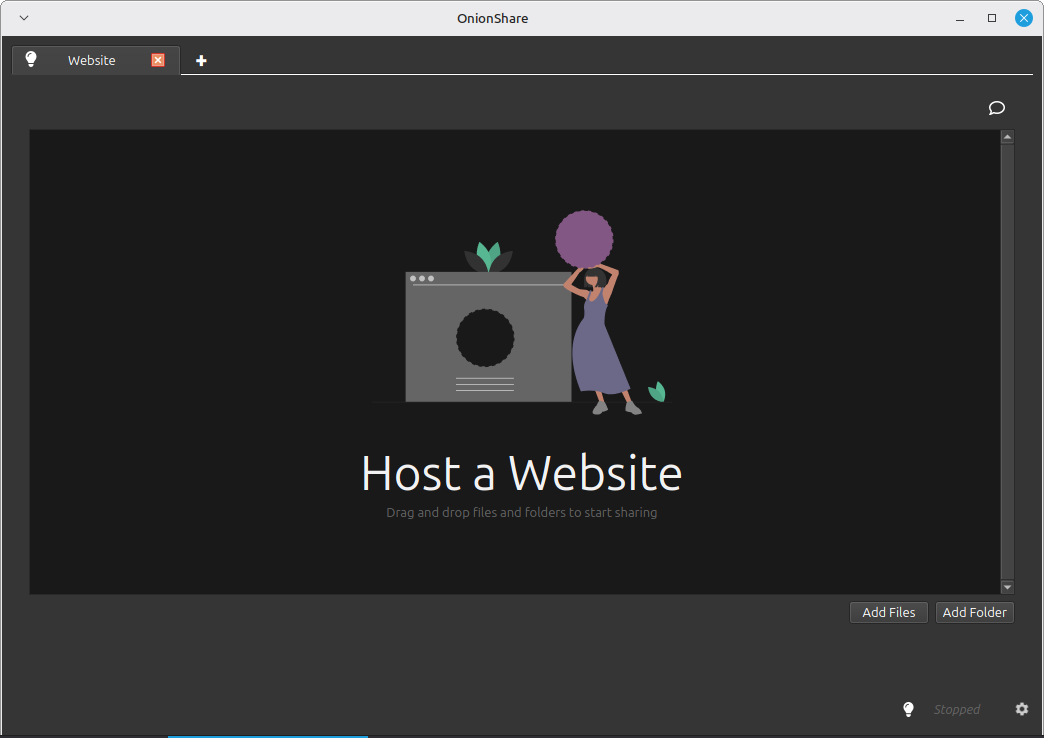Viewport: 1044px width, 738px height.
Task: Expand the window menu chevron at top left
Action: tap(23, 17)
